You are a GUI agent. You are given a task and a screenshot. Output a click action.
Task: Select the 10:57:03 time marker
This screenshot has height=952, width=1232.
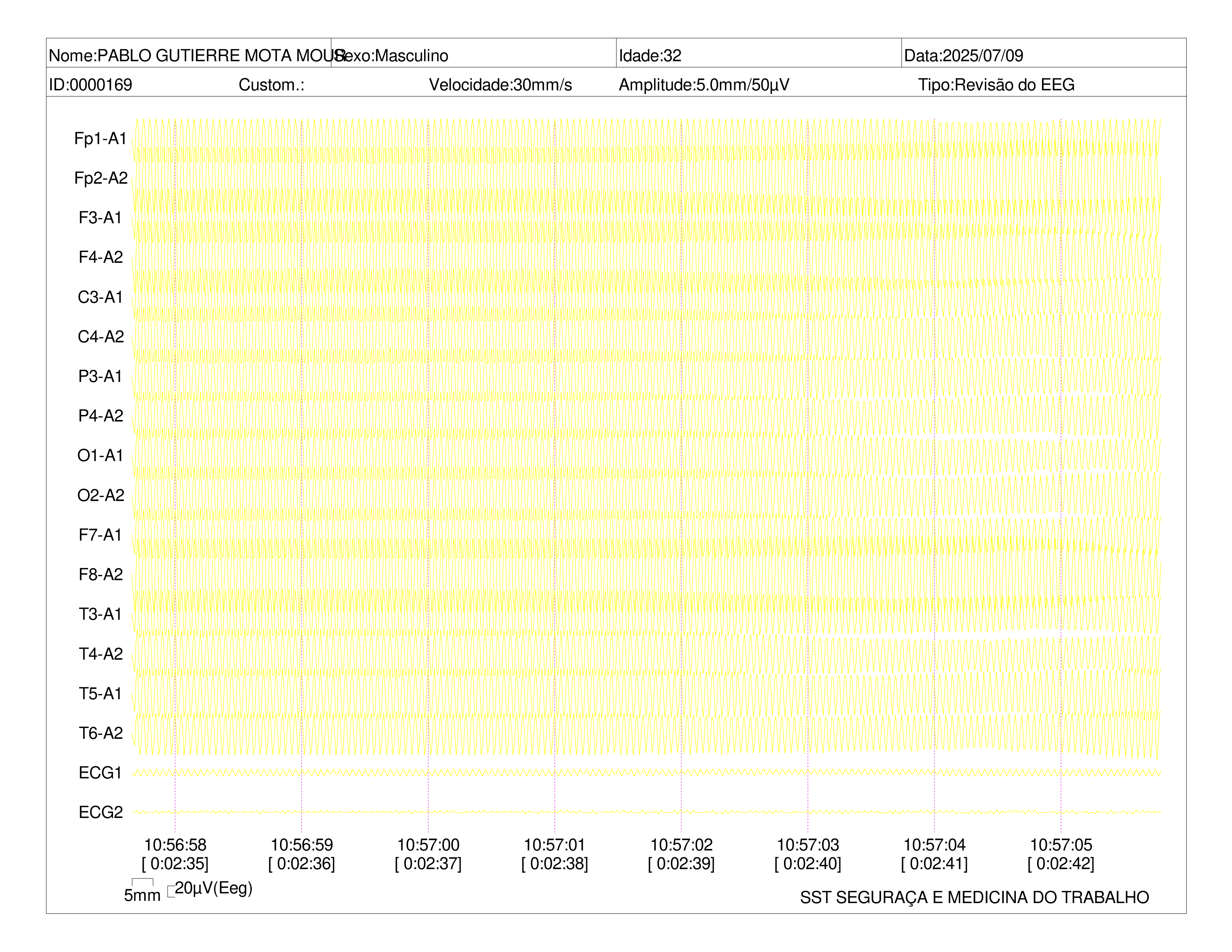808,845
